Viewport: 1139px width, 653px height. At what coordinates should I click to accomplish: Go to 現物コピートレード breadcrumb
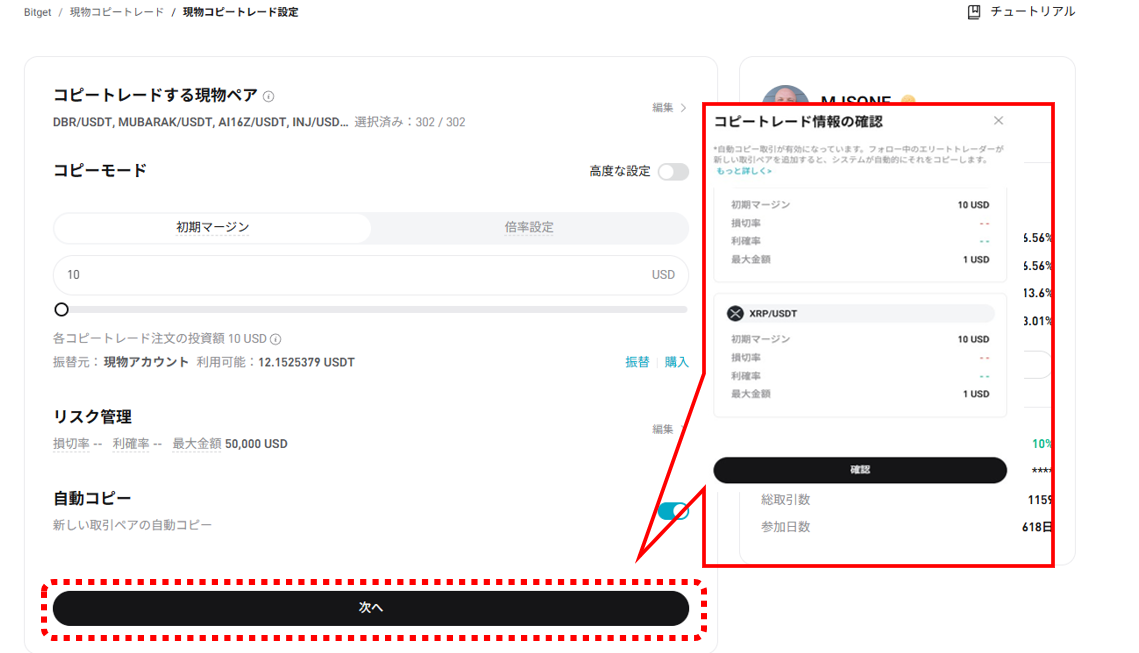(x=116, y=12)
